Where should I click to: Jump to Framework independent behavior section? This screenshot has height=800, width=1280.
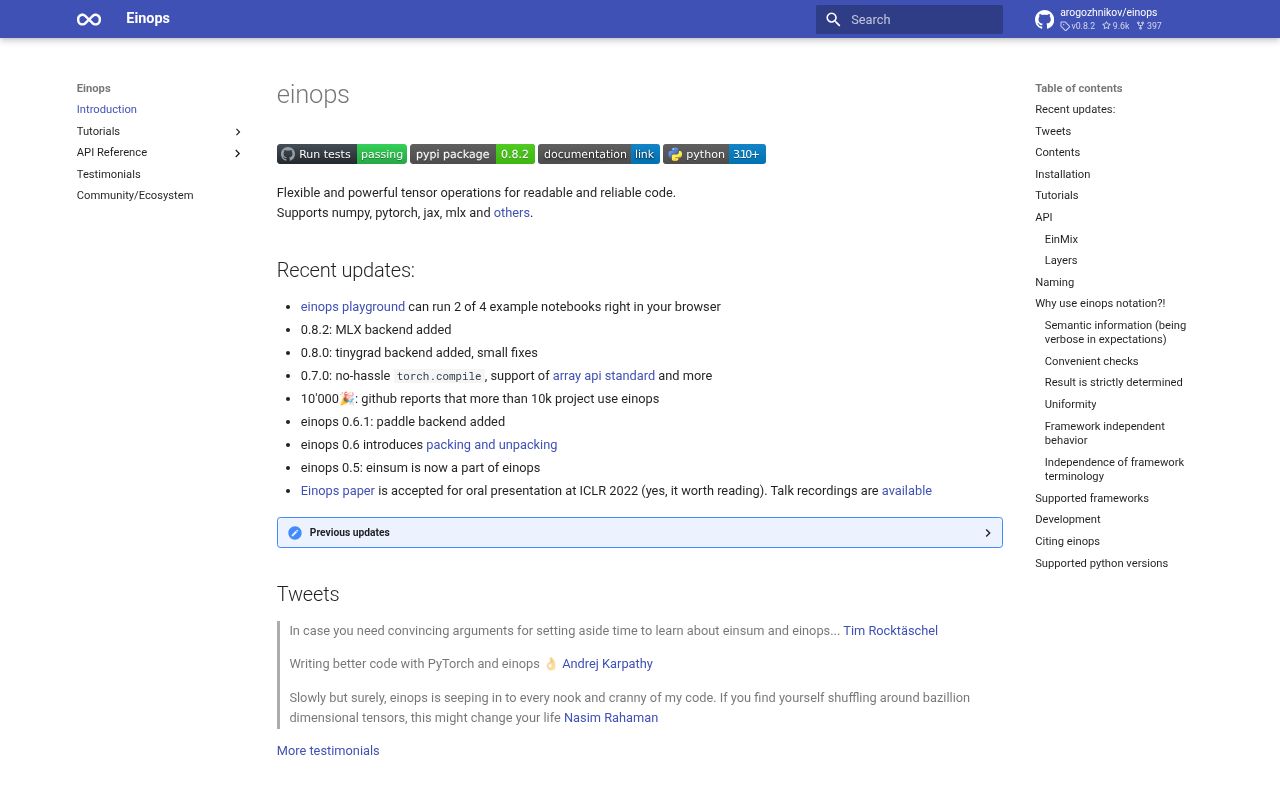pyautogui.click(x=1104, y=433)
